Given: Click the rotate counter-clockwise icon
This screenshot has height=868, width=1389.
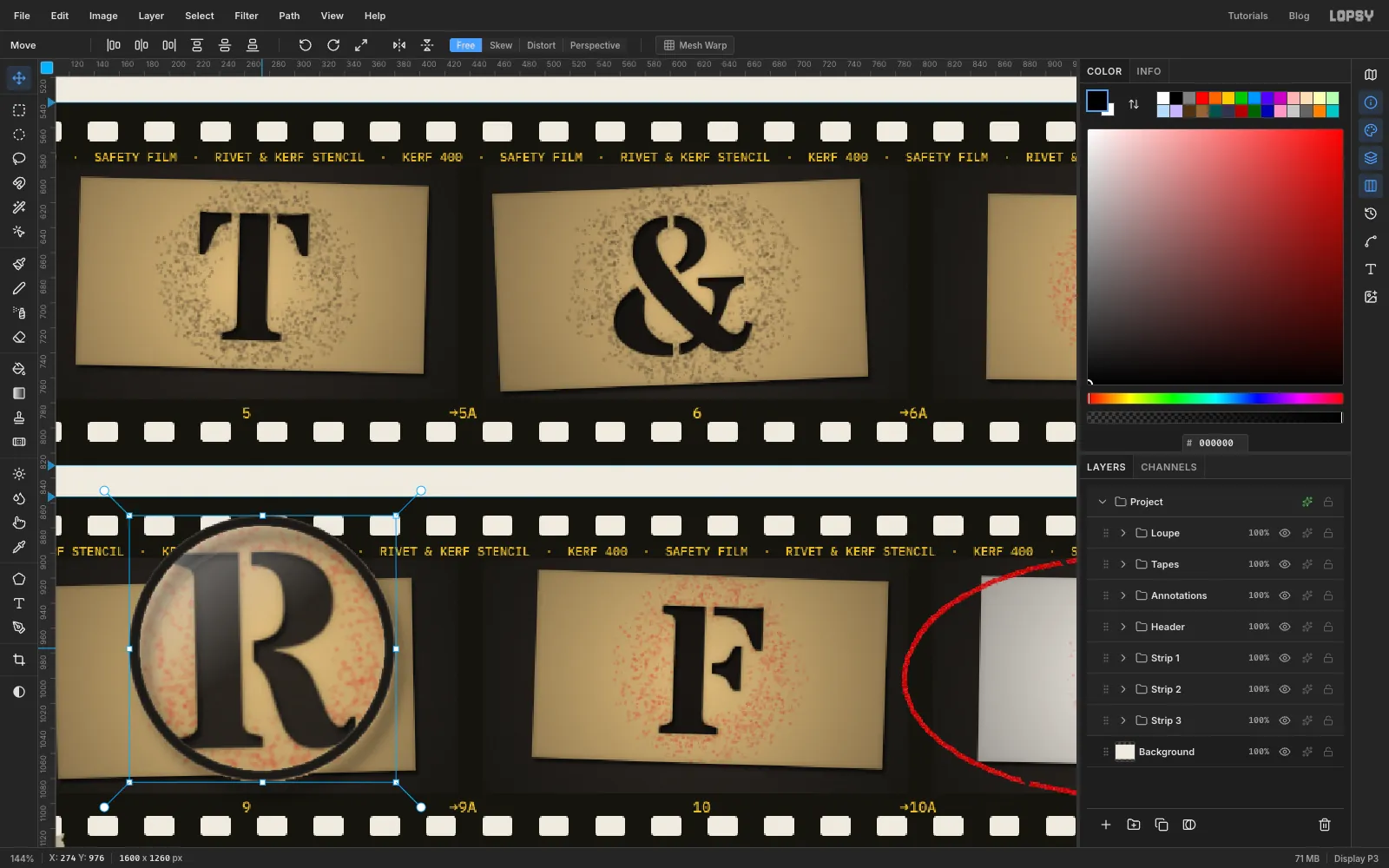Looking at the screenshot, I should [x=305, y=45].
